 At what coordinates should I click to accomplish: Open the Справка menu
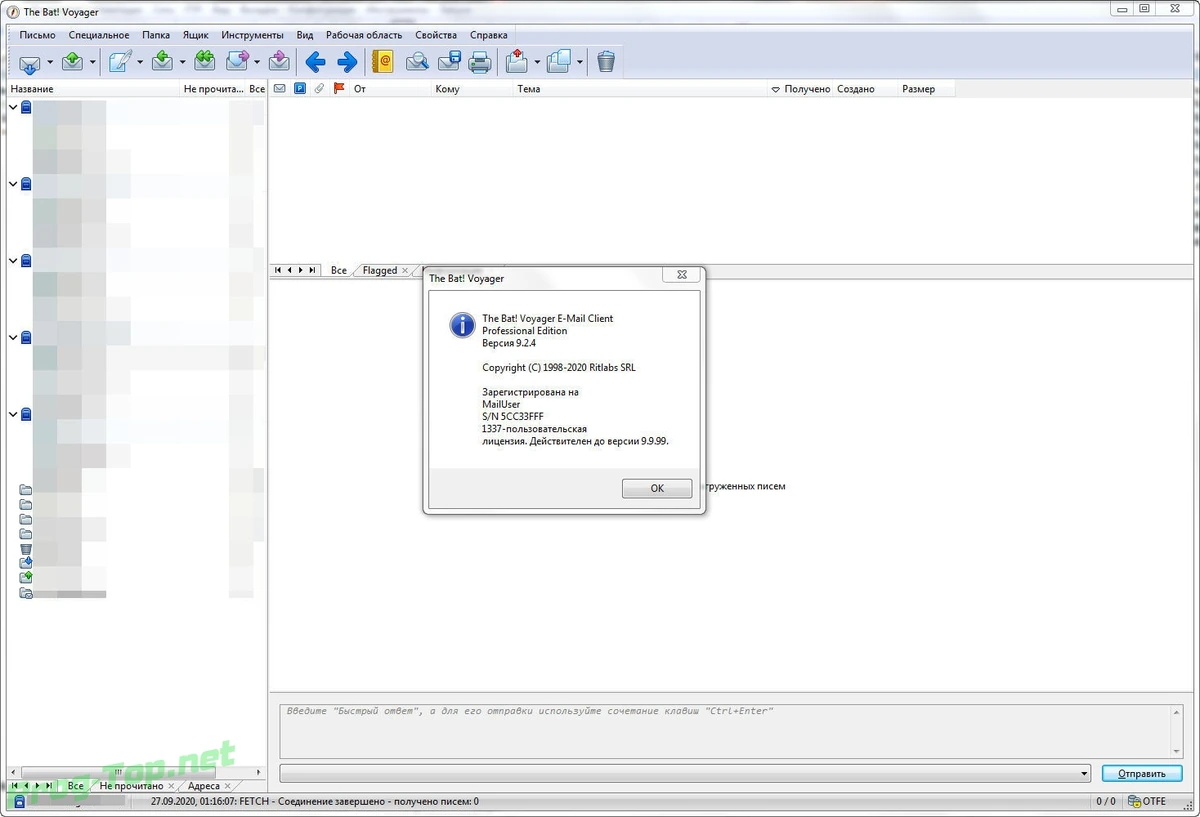489,35
